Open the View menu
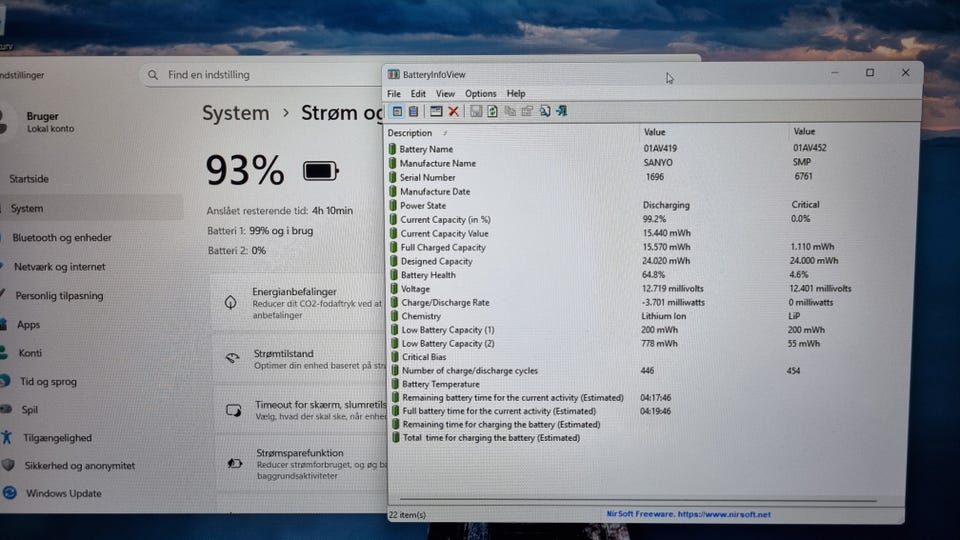The height and width of the screenshot is (540, 960). (445, 94)
